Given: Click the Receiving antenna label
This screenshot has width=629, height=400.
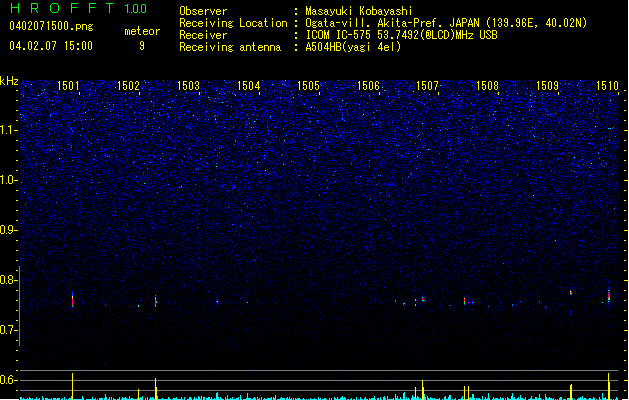Looking at the screenshot, I should point(230,47).
